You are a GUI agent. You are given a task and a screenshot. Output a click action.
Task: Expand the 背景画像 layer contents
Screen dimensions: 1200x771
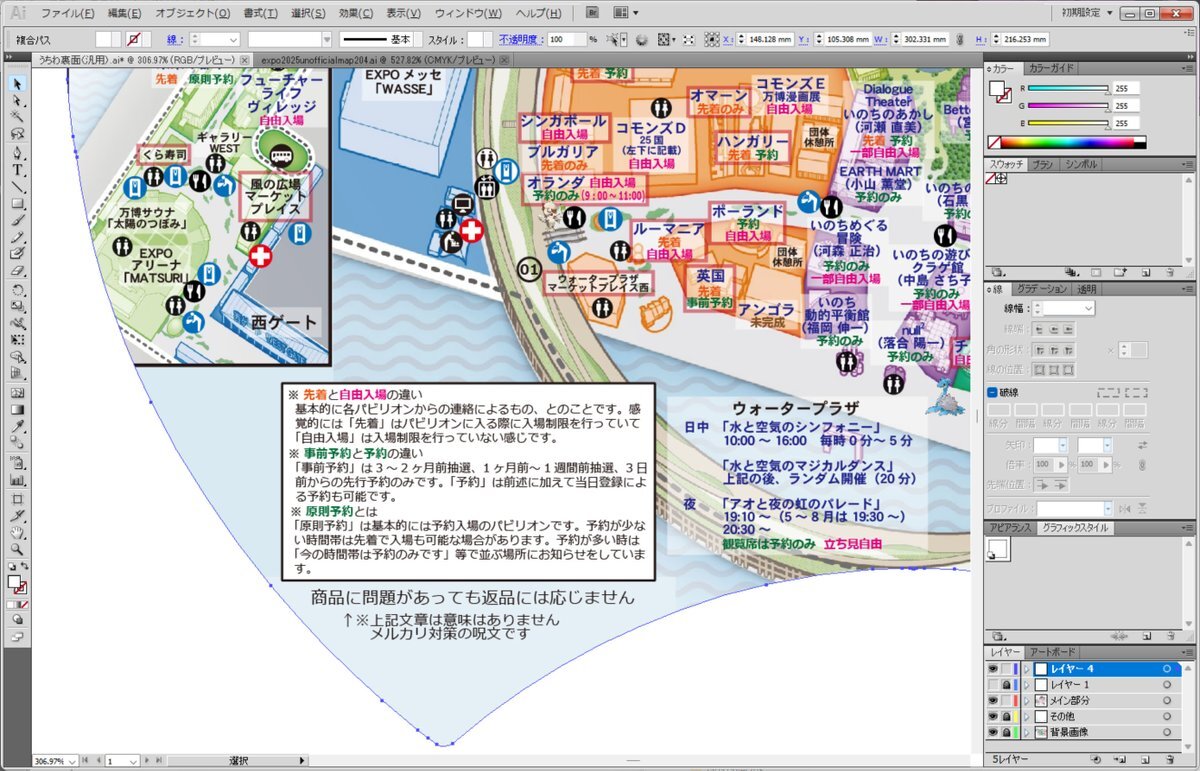pos(1025,733)
